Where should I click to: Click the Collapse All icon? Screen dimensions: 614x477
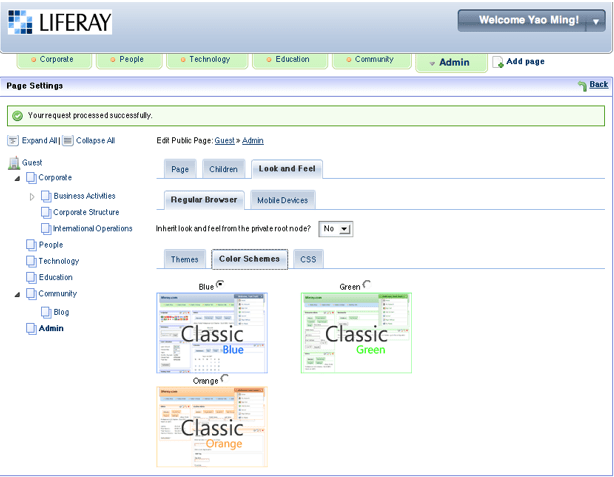[67, 141]
